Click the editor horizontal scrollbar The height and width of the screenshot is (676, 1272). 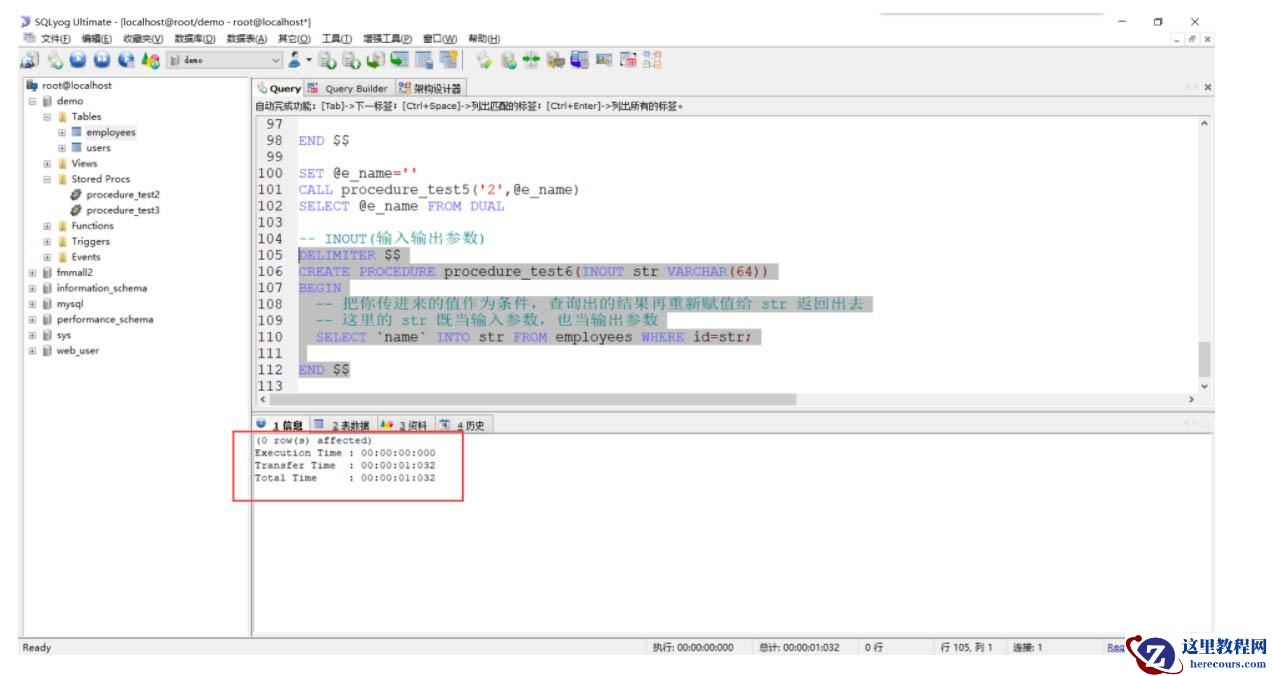(x=530, y=399)
